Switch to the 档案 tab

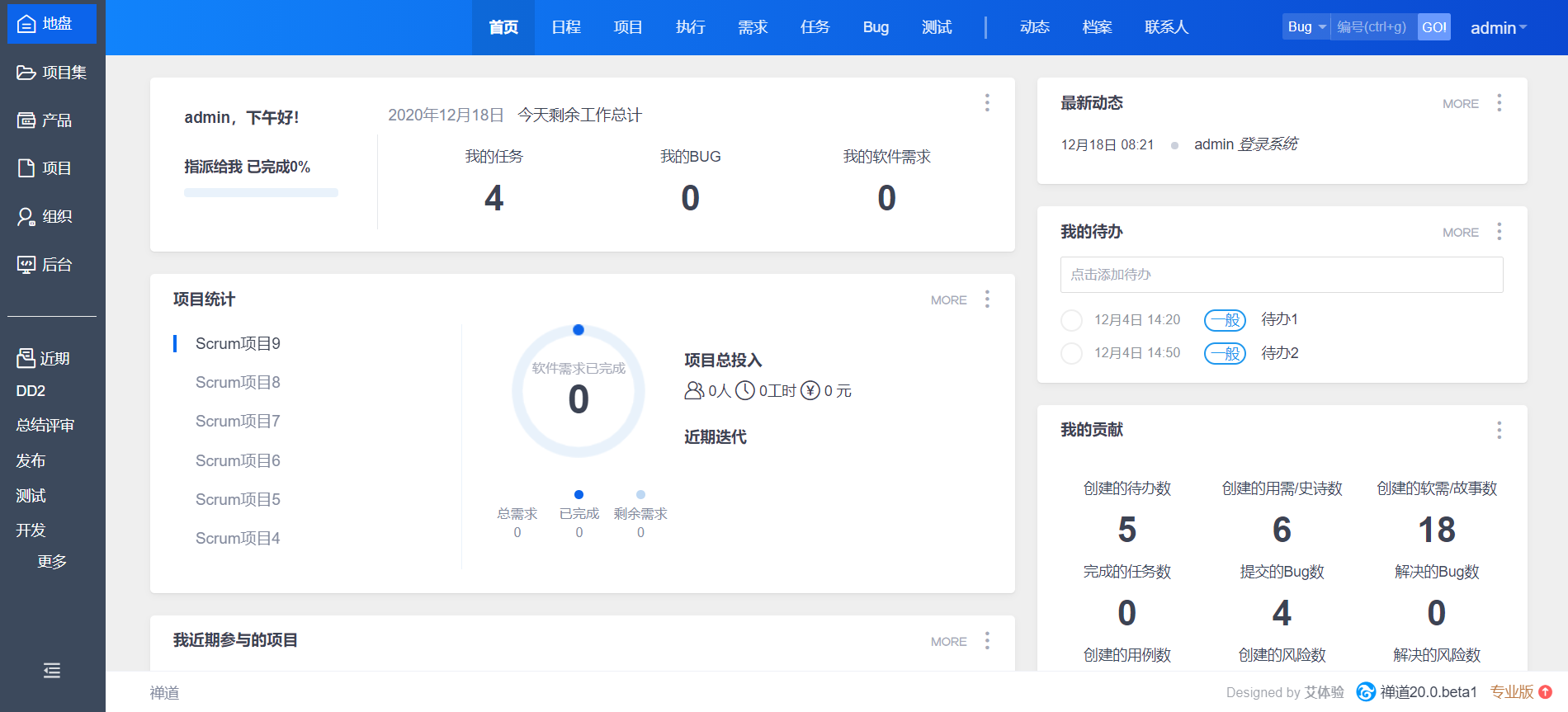coord(1097,27)
